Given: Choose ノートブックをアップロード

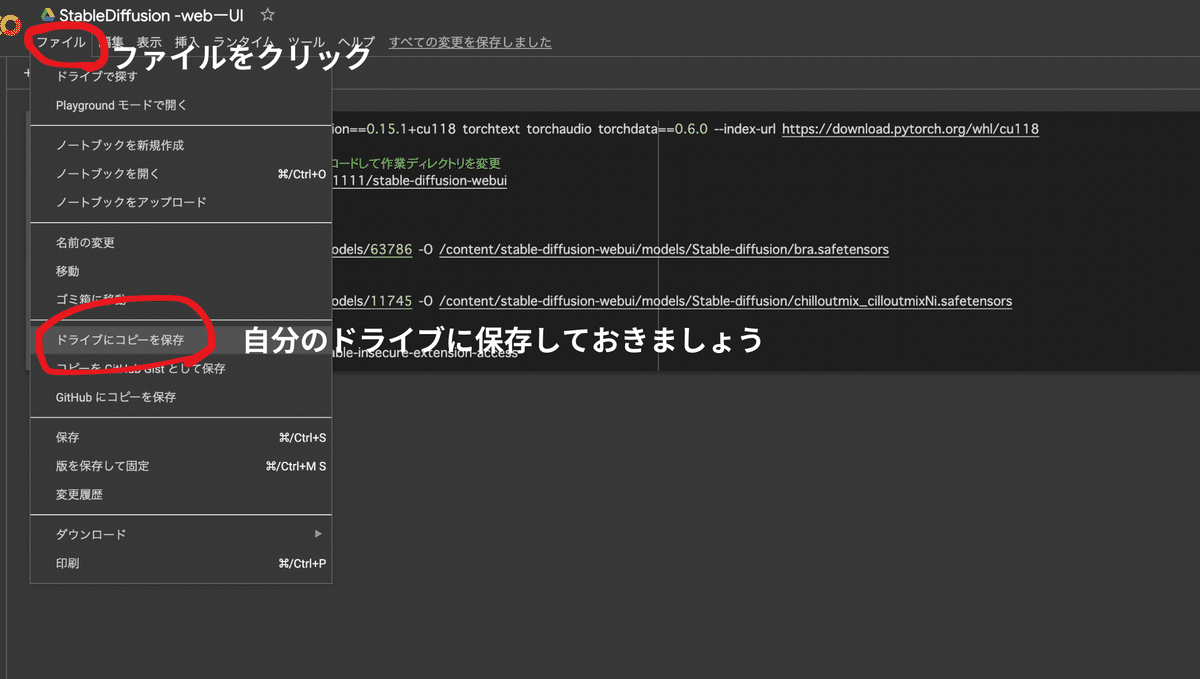Looking at the screenshot, I should click(x=180, y=202).
